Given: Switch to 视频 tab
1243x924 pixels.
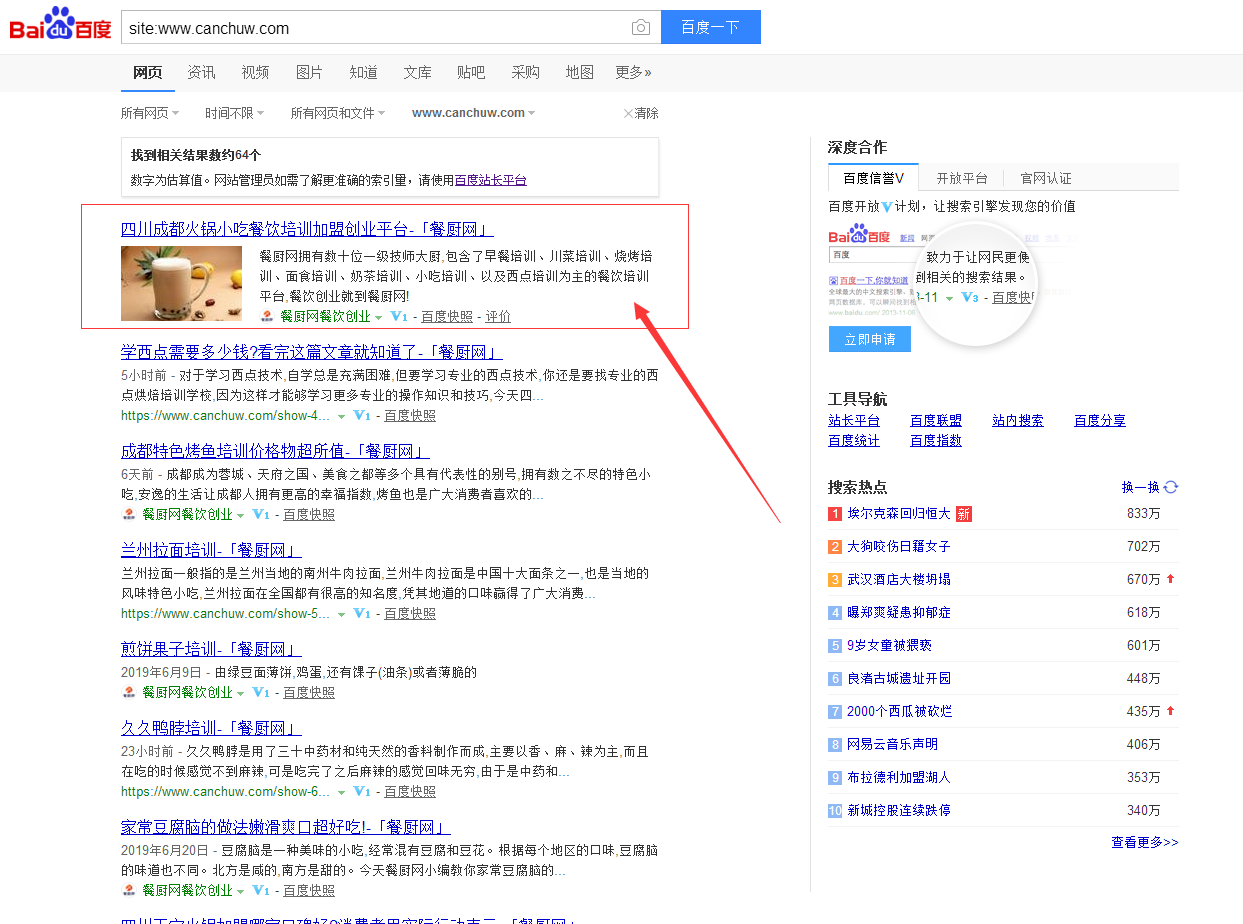Looking at the screenshot, I should 255,72.
